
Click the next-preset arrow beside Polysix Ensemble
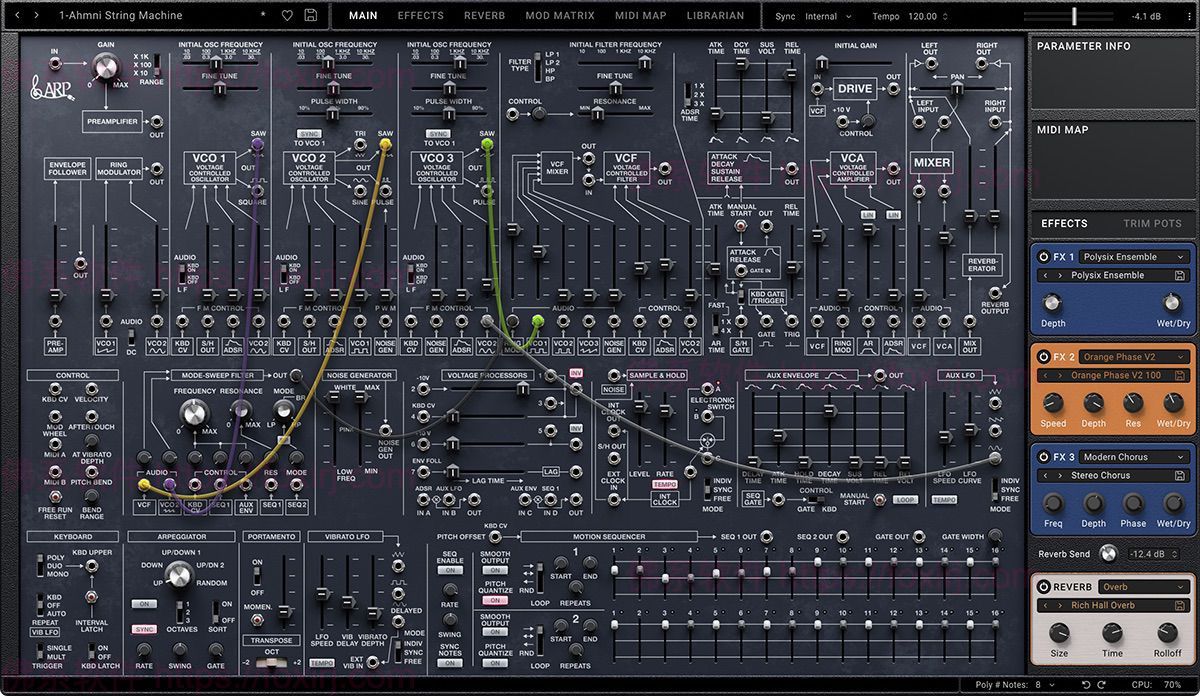pyautogui.click(x=1060, y=274)
